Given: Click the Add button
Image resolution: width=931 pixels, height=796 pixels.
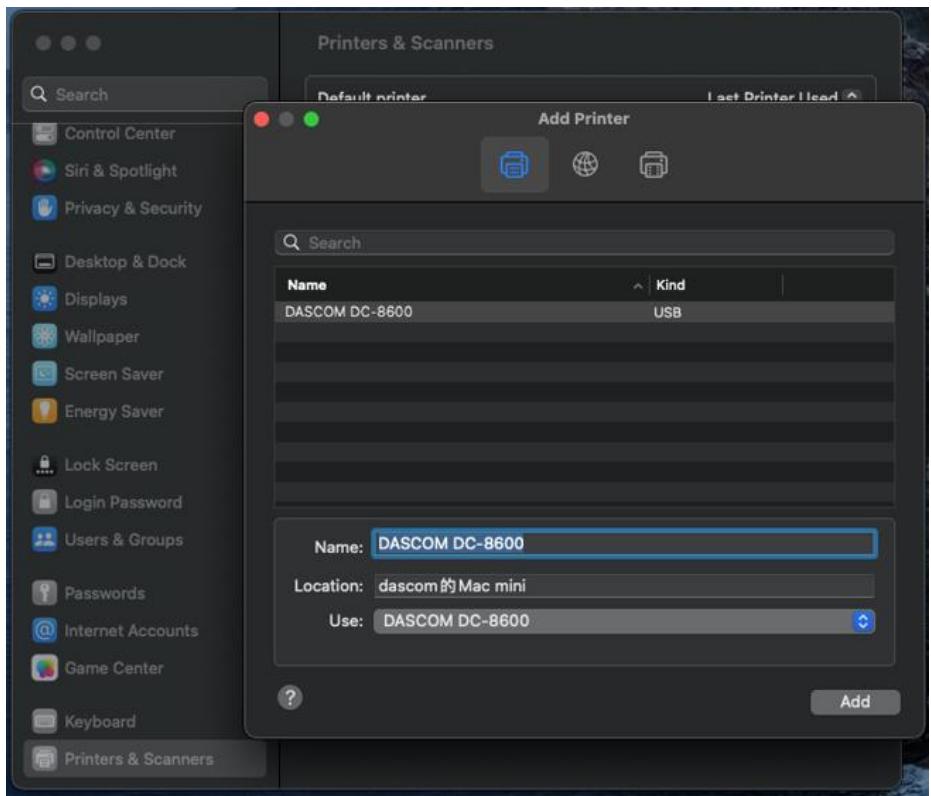Looking at the screenshot, I should 854,702.
